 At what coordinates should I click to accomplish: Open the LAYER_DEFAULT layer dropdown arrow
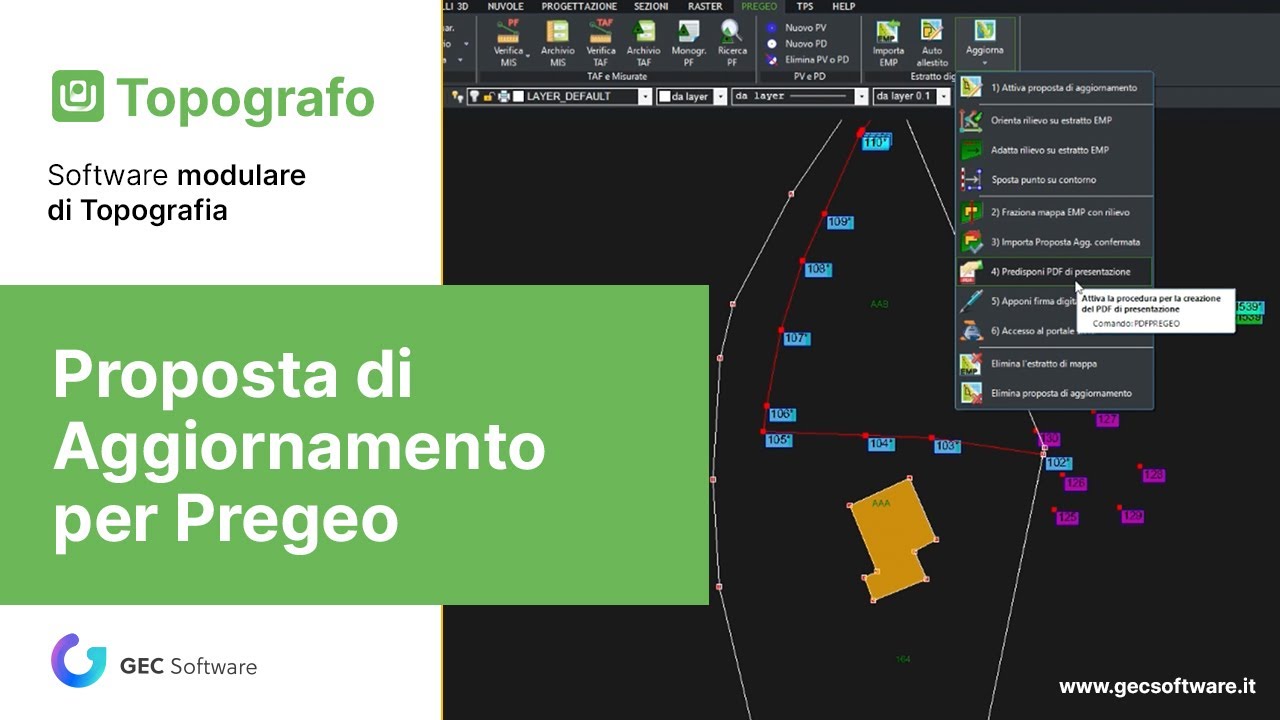(645, 97)
